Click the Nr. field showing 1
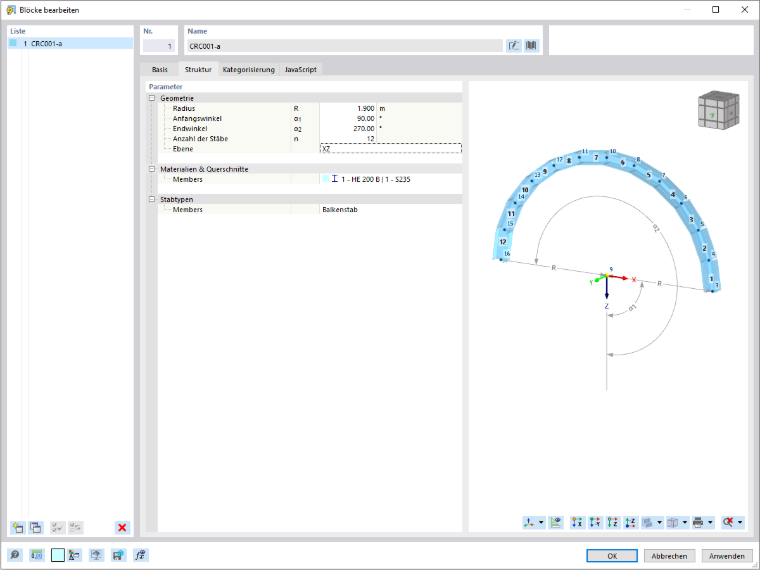This screenshot has height=570, width=760. (x=158, y=46)
